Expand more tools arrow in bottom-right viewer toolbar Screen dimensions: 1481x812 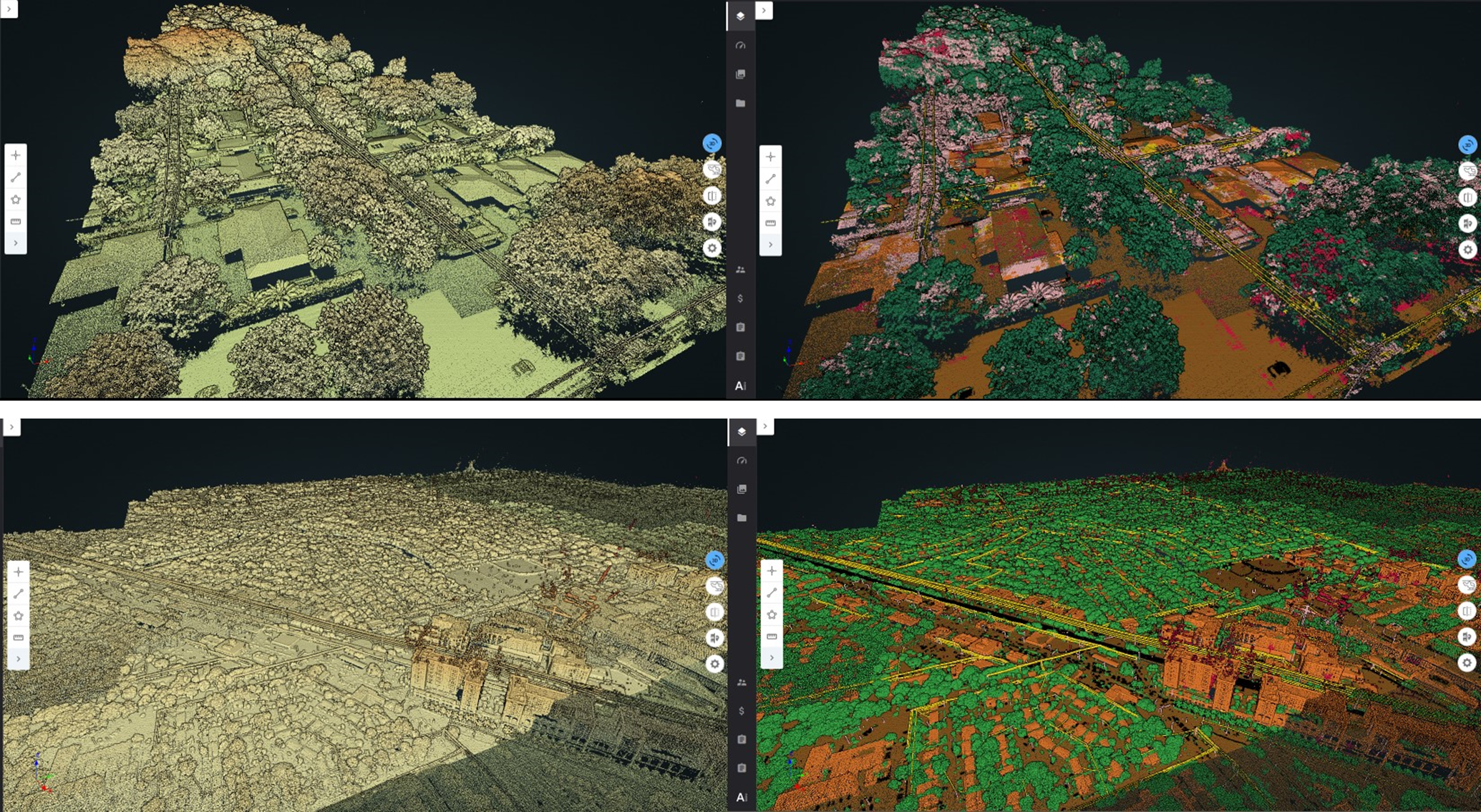tap(772, 658)
